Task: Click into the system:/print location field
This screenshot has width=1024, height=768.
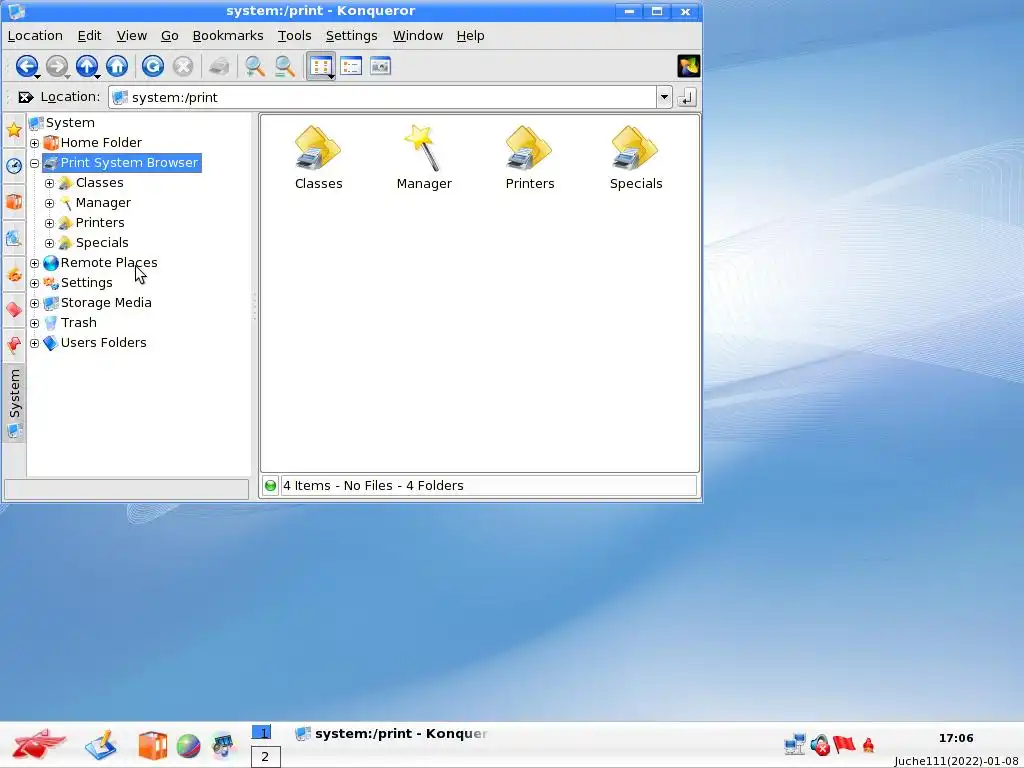Action: click(x=383, y=97)
